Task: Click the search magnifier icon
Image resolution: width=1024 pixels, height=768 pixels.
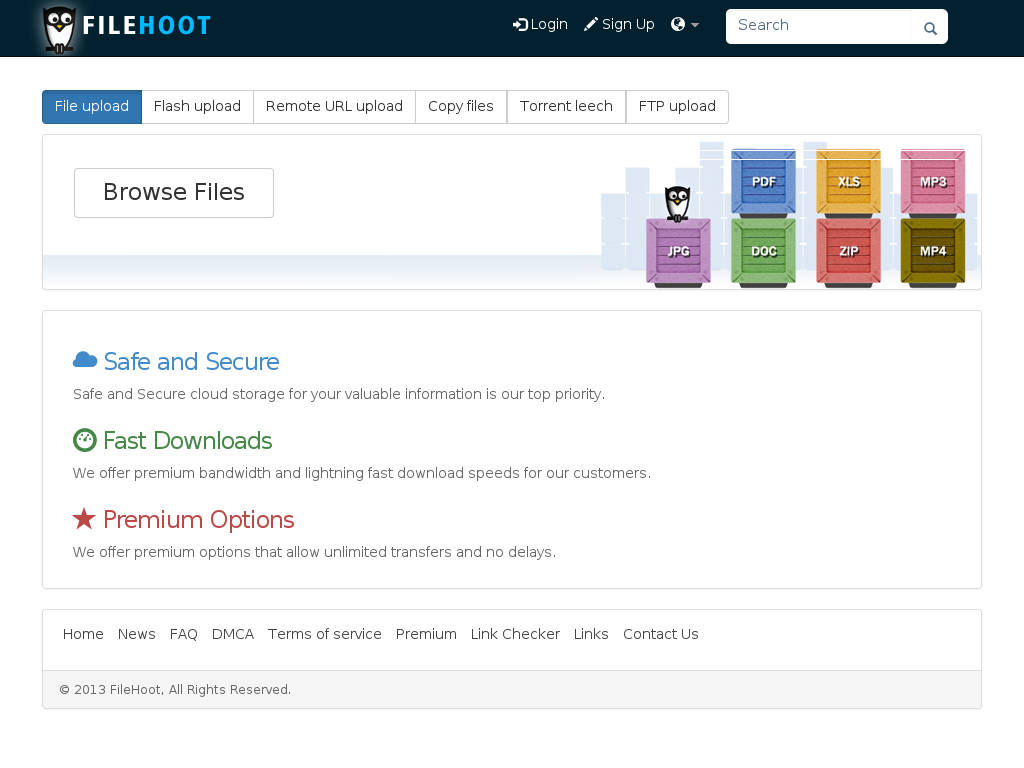Action: [930, 28]
